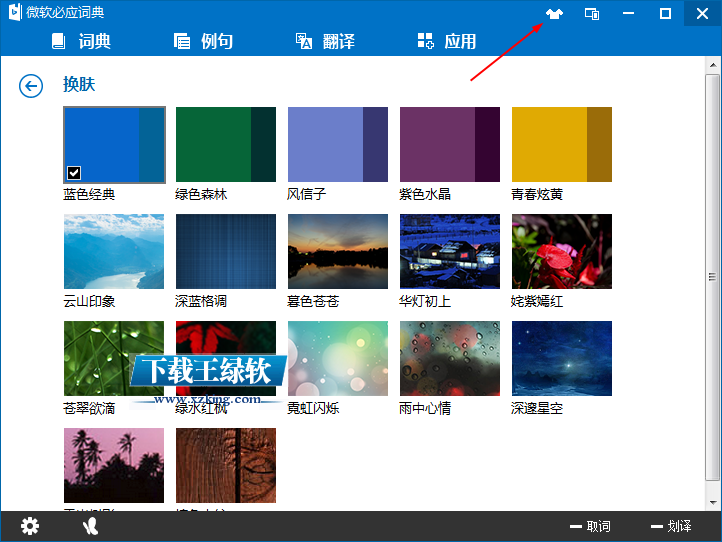
Task: Select the 绿色森林 green skin
Action: point(226,145)
